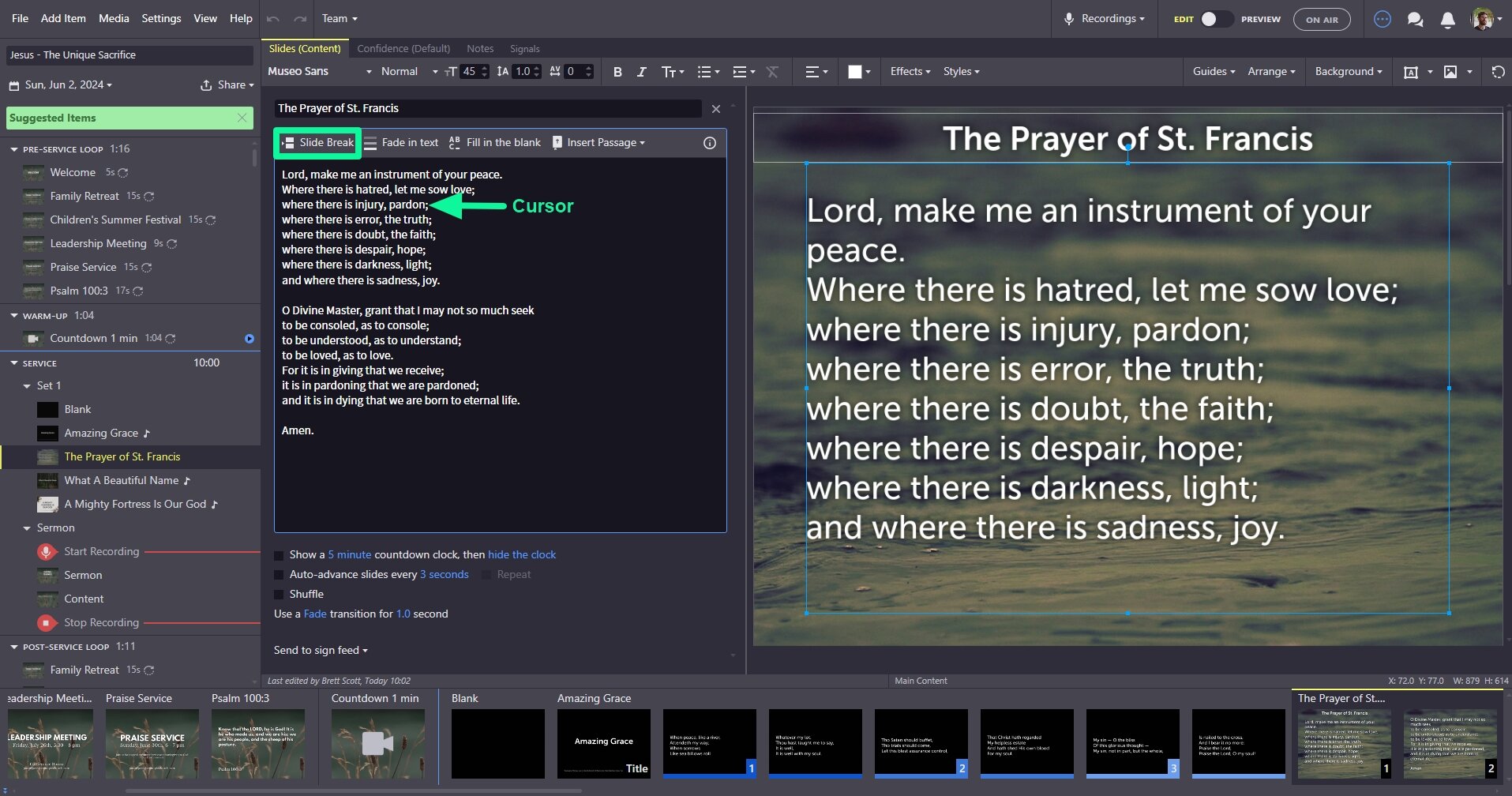Close The Prayer of St. Francis editor
Viewport: 1512px width, 796px height.
716,109
